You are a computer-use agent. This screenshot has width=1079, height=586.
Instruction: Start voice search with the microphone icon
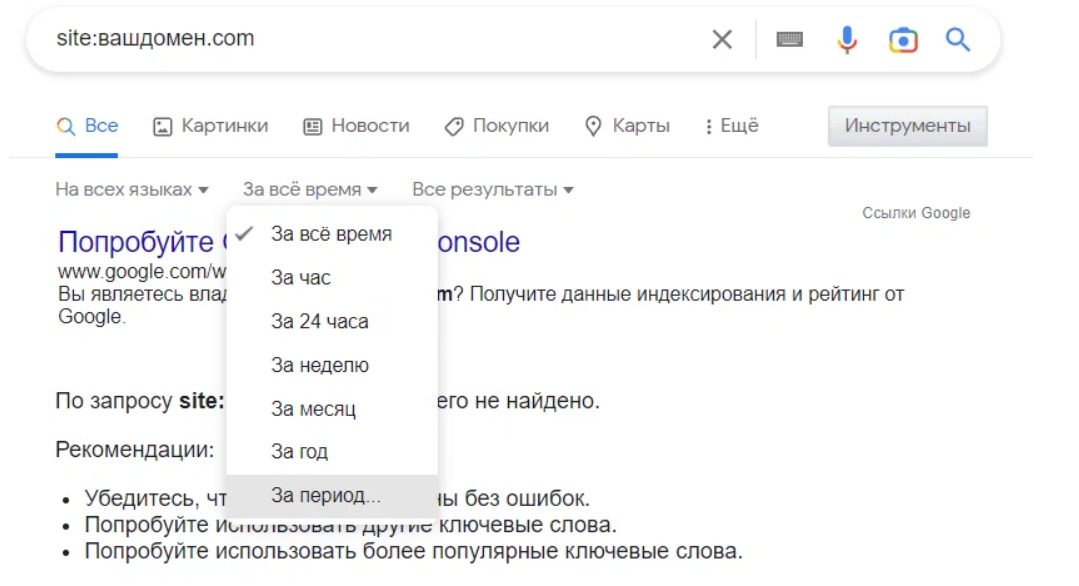tap(847, 39)
